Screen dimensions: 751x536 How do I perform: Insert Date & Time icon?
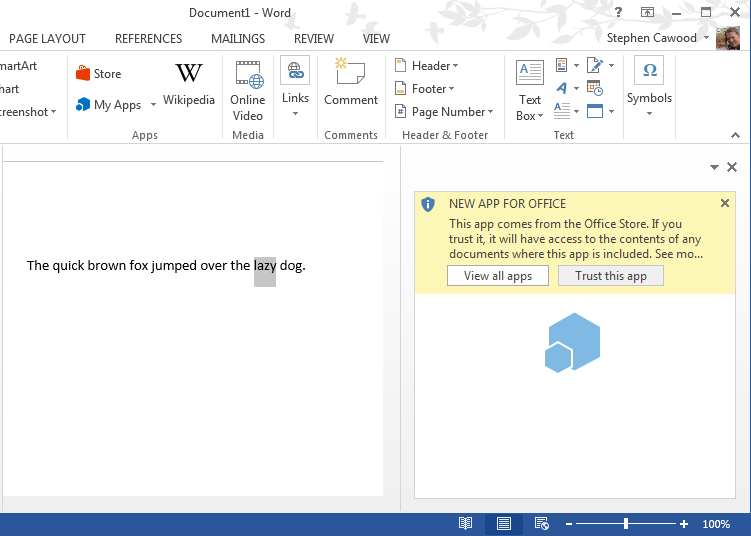[595, 88]
